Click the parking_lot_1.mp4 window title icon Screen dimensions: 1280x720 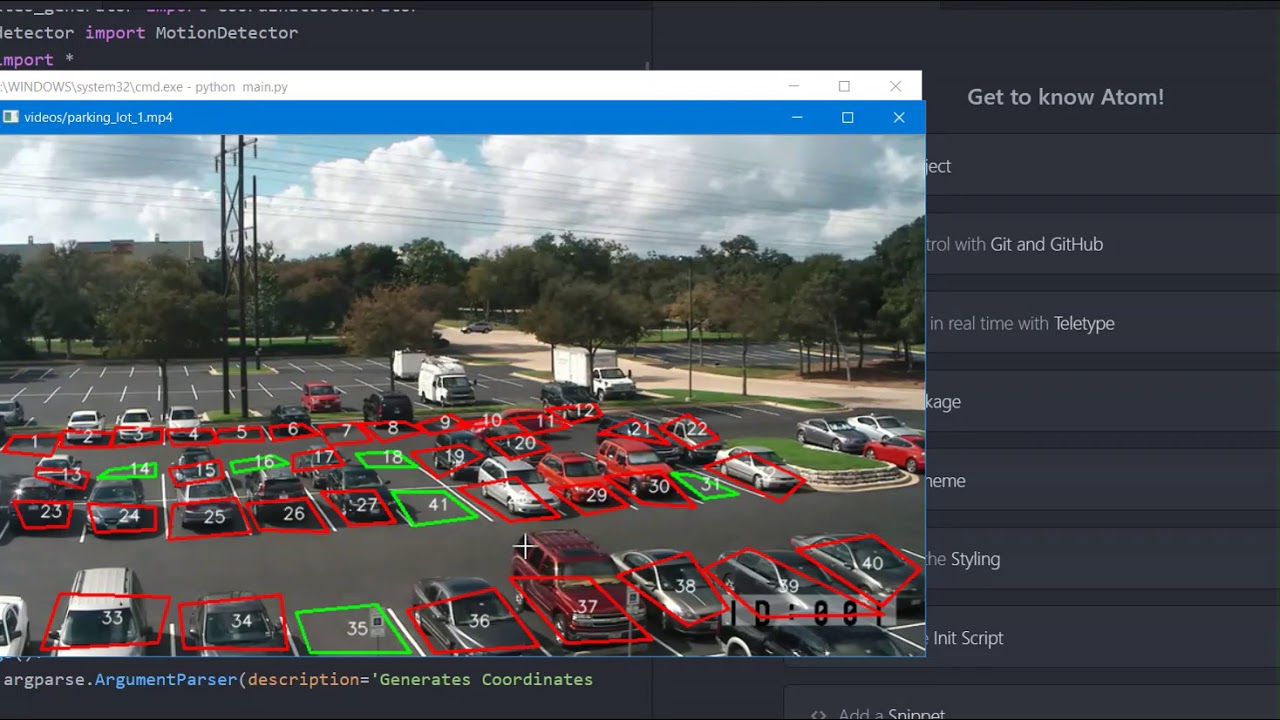[x=10, y=117]
